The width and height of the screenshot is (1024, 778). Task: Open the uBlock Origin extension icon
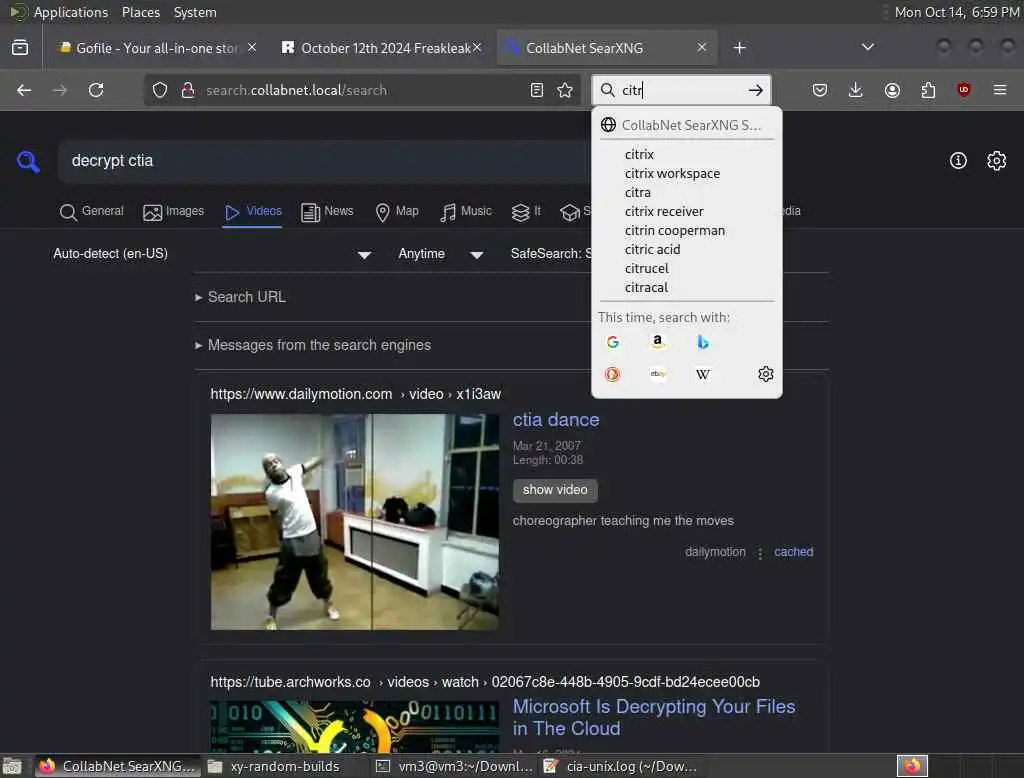tap(964, 89)
